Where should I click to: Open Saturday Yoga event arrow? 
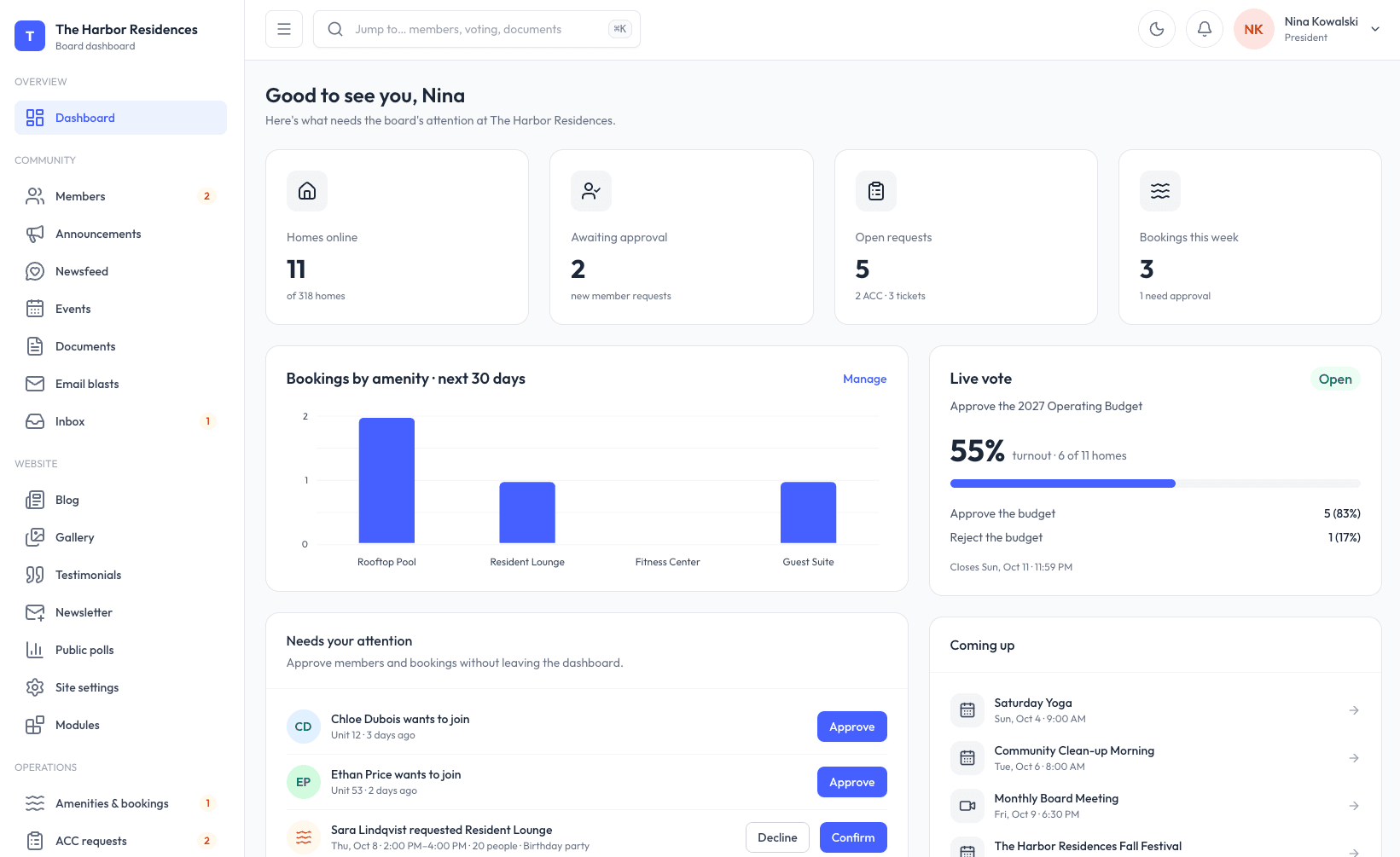coord(1354,710)
